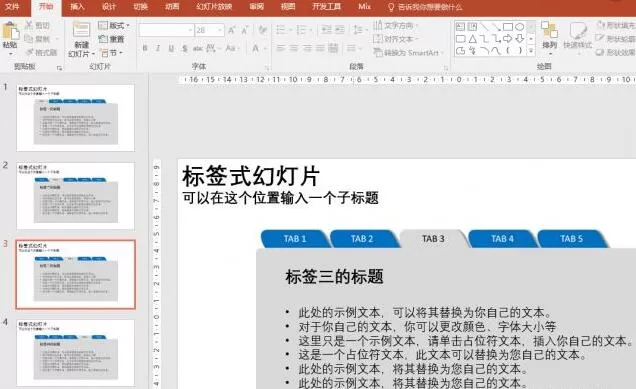Toggle align text left

click(281, 48)
